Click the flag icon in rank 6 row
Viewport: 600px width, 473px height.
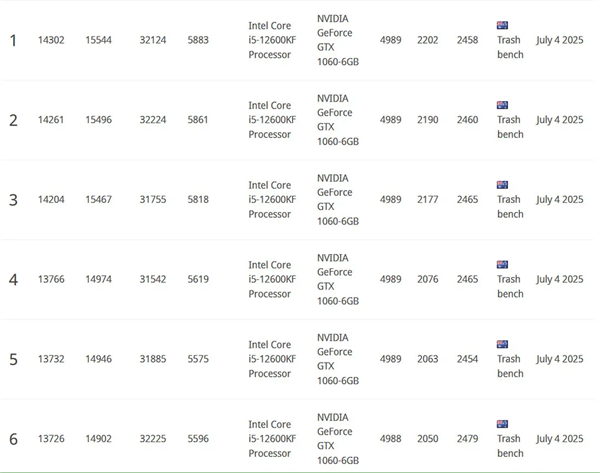point(502,424)
